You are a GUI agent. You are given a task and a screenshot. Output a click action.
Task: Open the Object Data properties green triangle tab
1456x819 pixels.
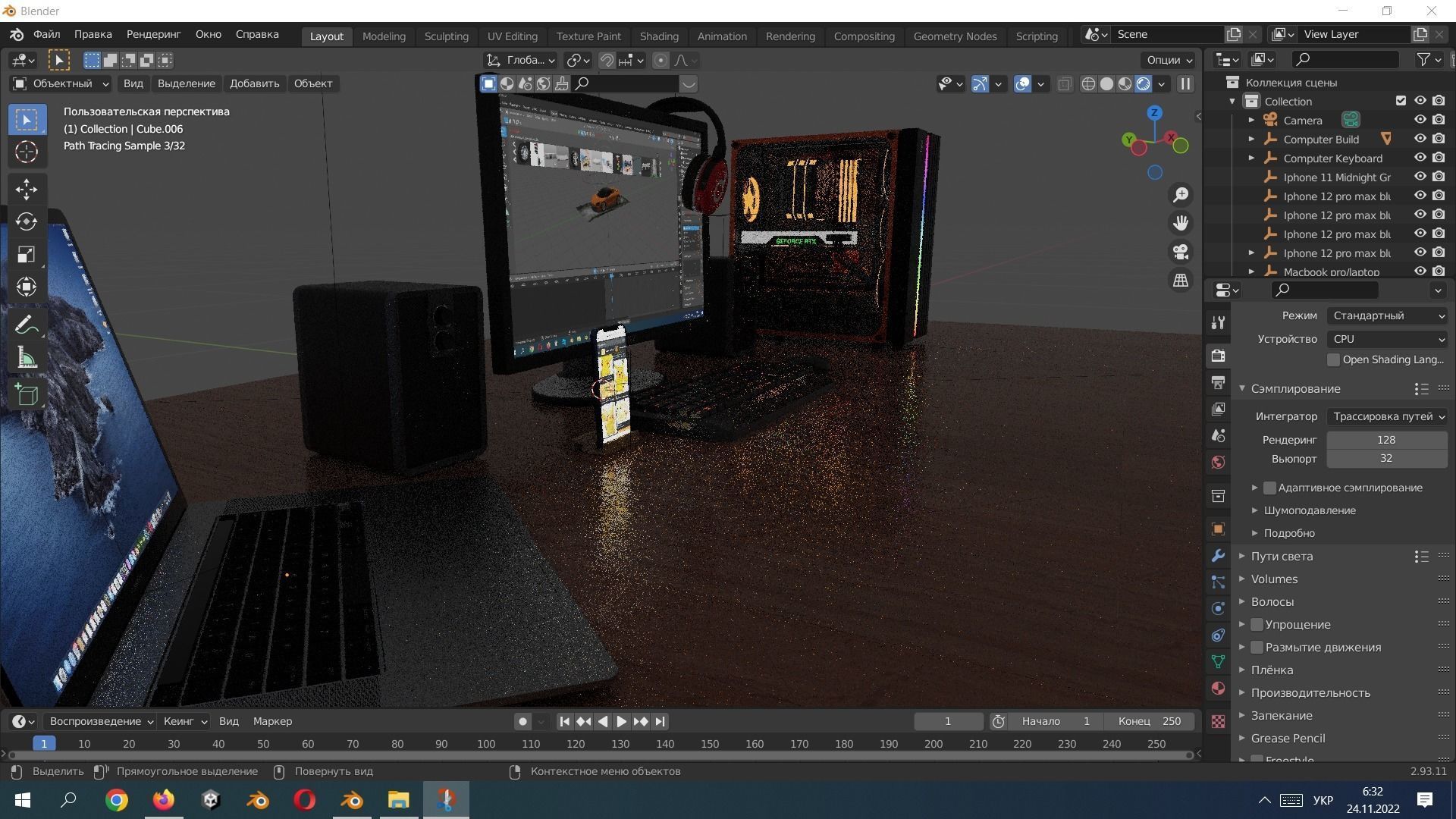click(x=1218, y=662)
